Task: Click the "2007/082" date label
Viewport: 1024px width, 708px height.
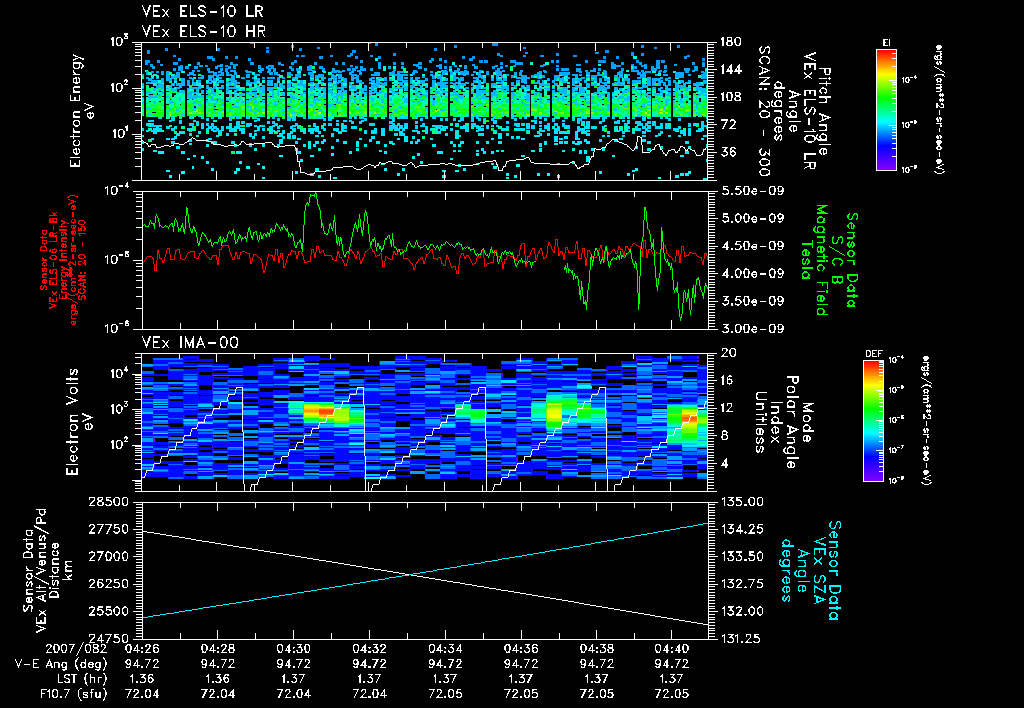Action: tap(76, 649)
